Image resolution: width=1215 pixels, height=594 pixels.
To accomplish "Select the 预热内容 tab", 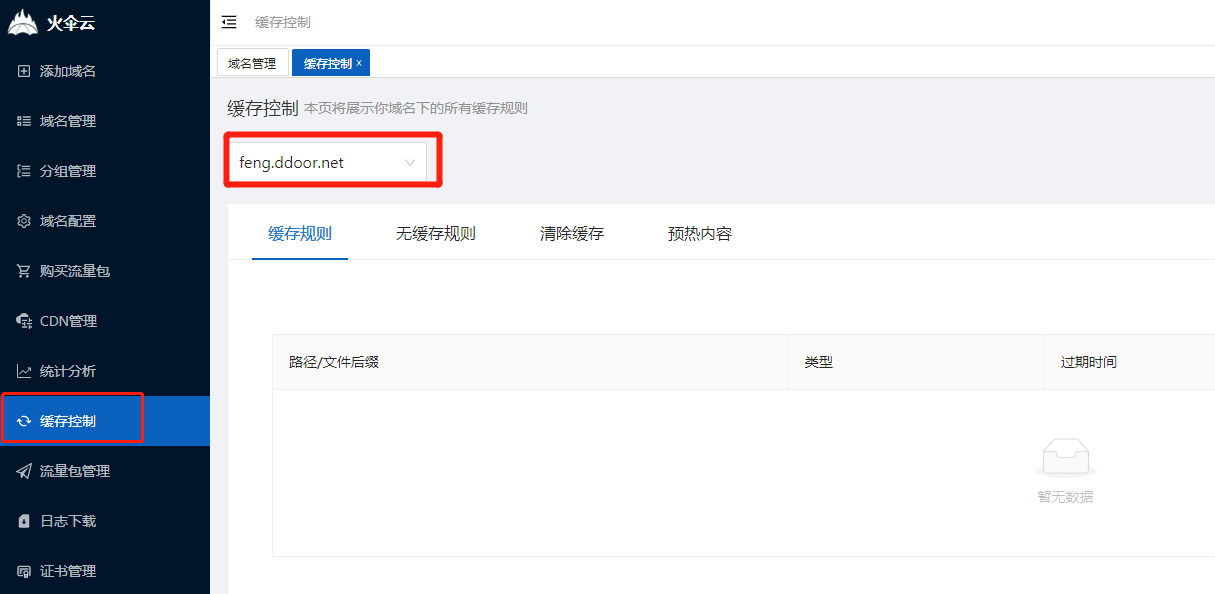I will [x=699, y=234].
